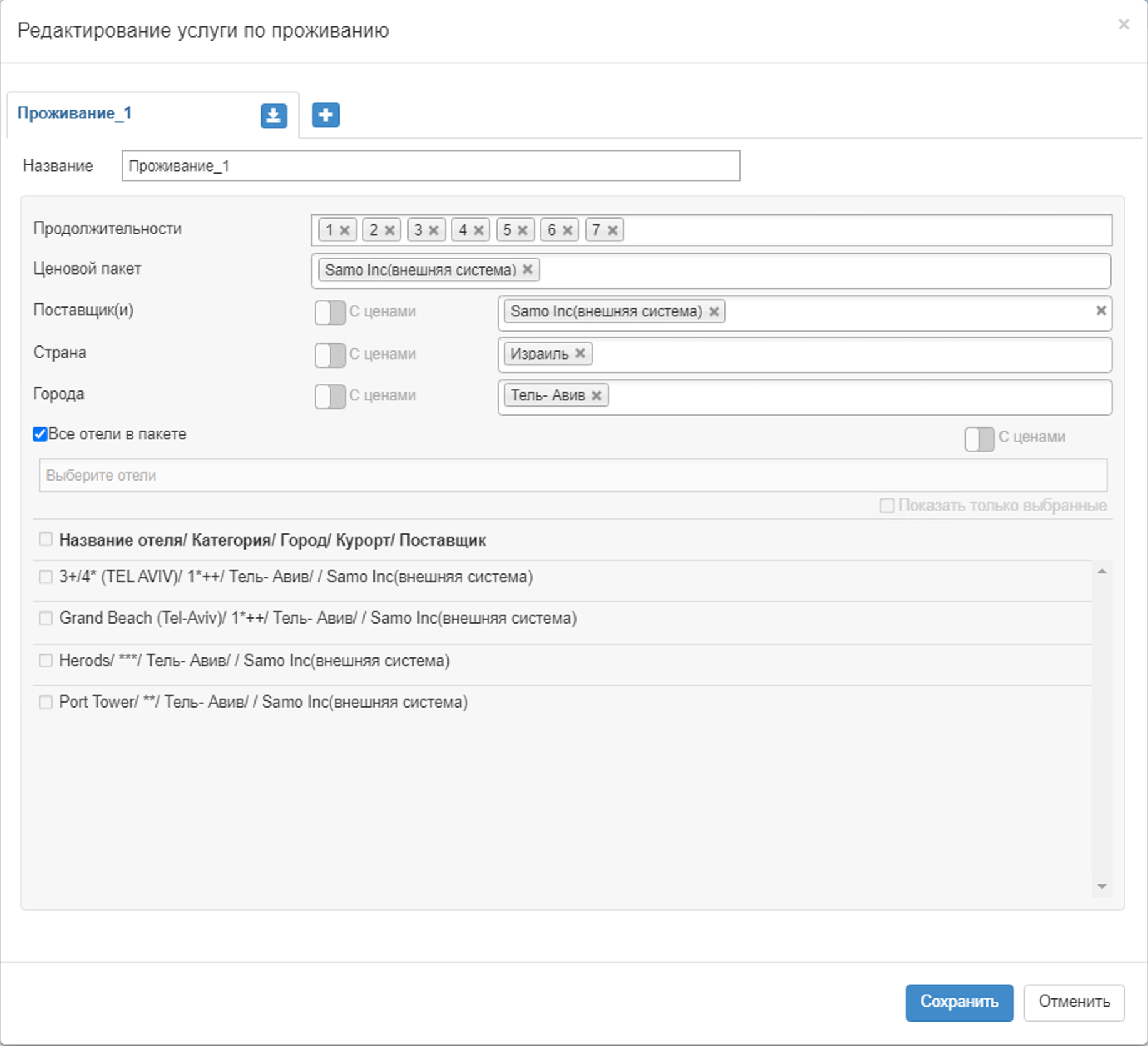
Task: Switch to the Проживание_1 tab
Action: (75, 113)
